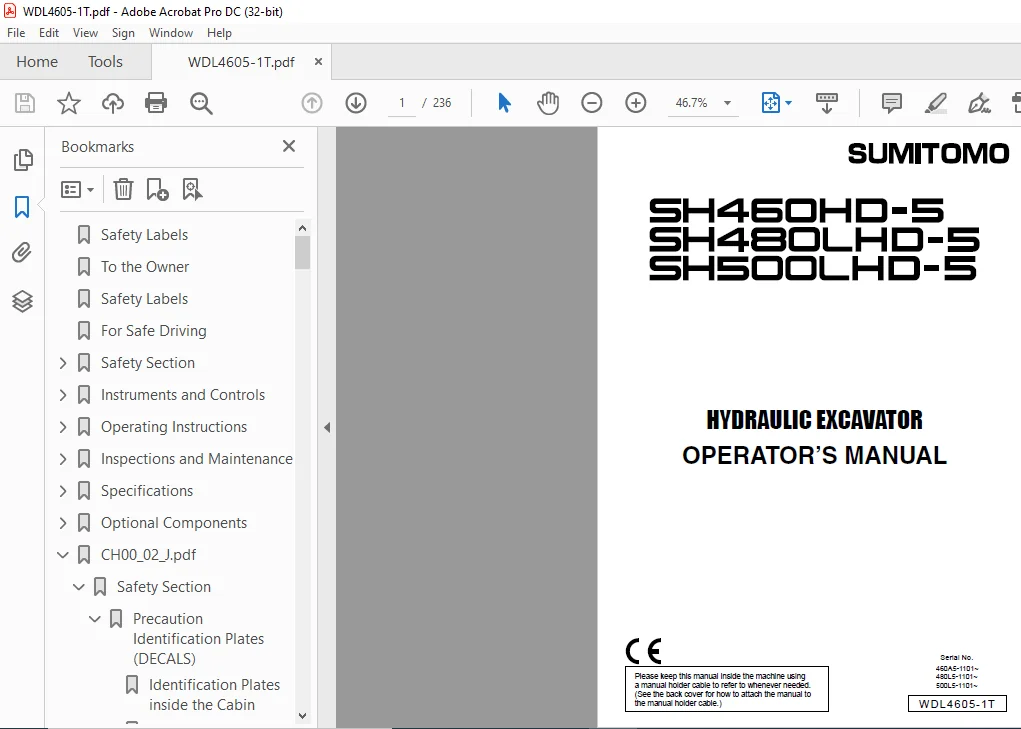Viewport: 1021px width, 729px height.
Task: Select the WDL4605-1T.pdf document tab
Action: 242,62
